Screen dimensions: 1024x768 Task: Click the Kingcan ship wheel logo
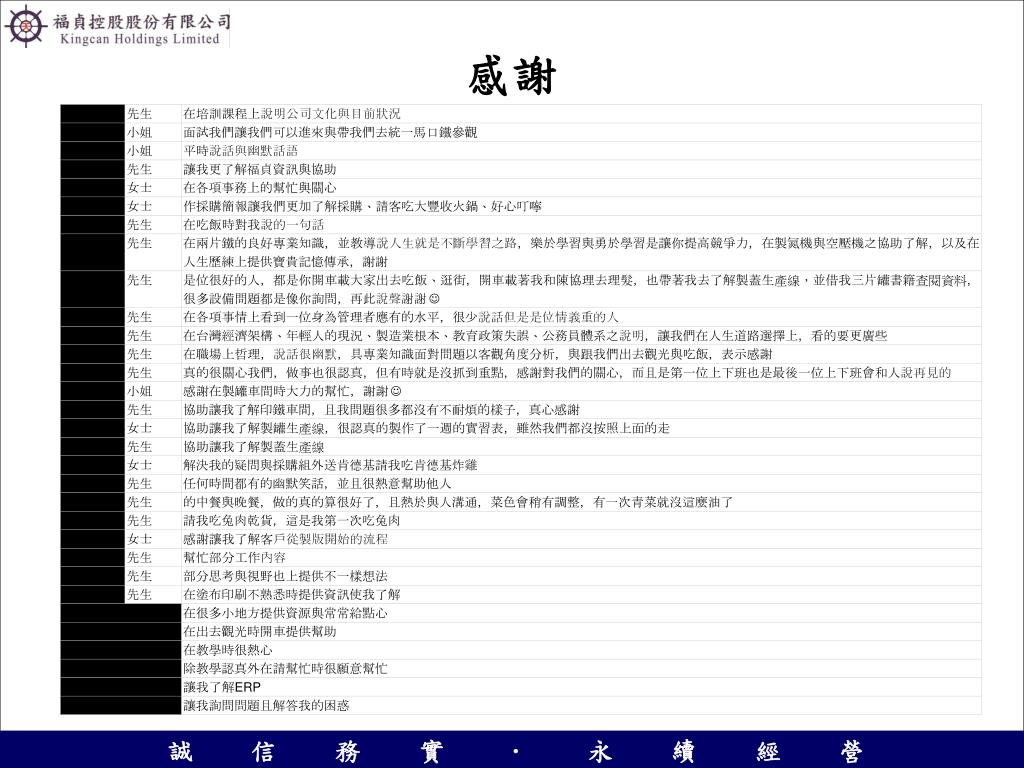25,26
